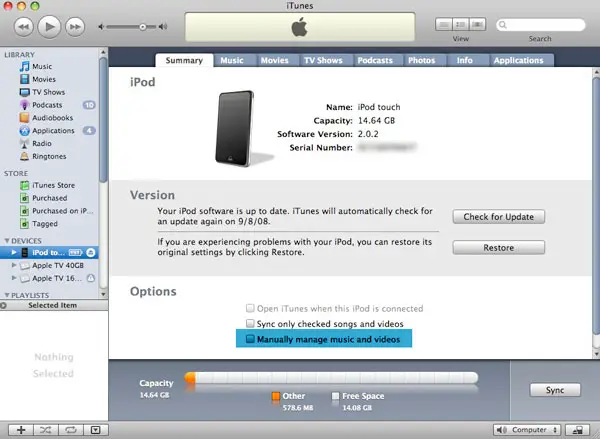Open the iTunes Store
The image size is (600, 439).
tap(53, 185)
